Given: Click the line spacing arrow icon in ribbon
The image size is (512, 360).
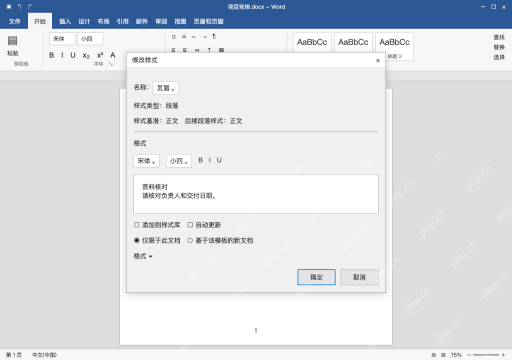Looking at the screenshot, I should point(209,50).
